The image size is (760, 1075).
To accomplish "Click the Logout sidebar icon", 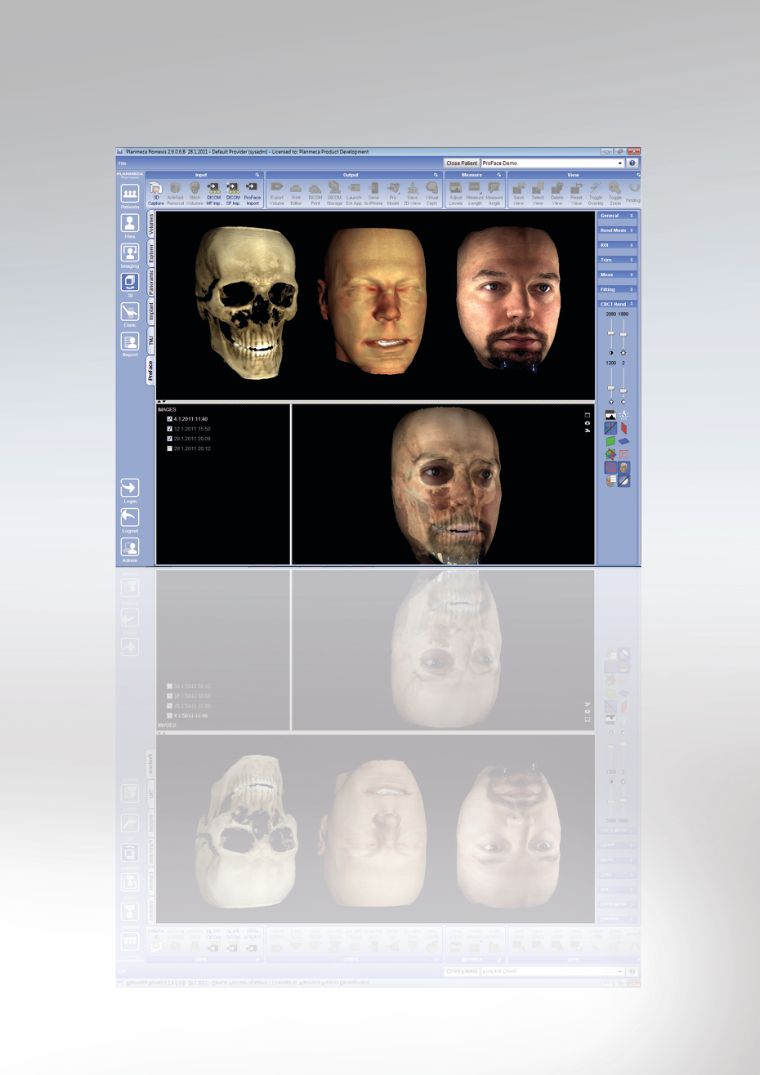I will [x=130, y=518].
